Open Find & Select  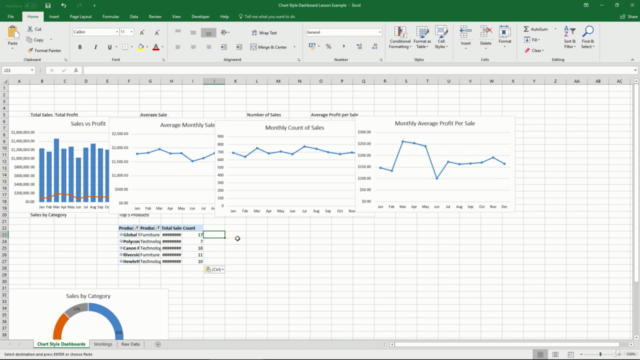point(588,37)
